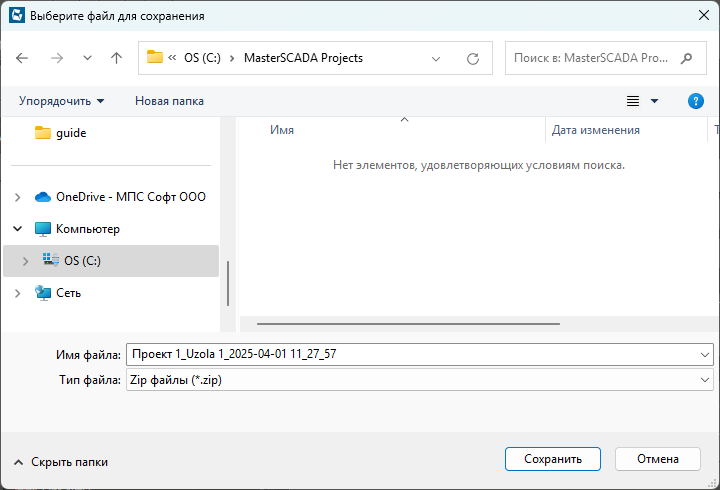This screenshot has width=720, height=490.
Task: Refresh the MasterSCADA Projects folder
Action: point(473,58)
